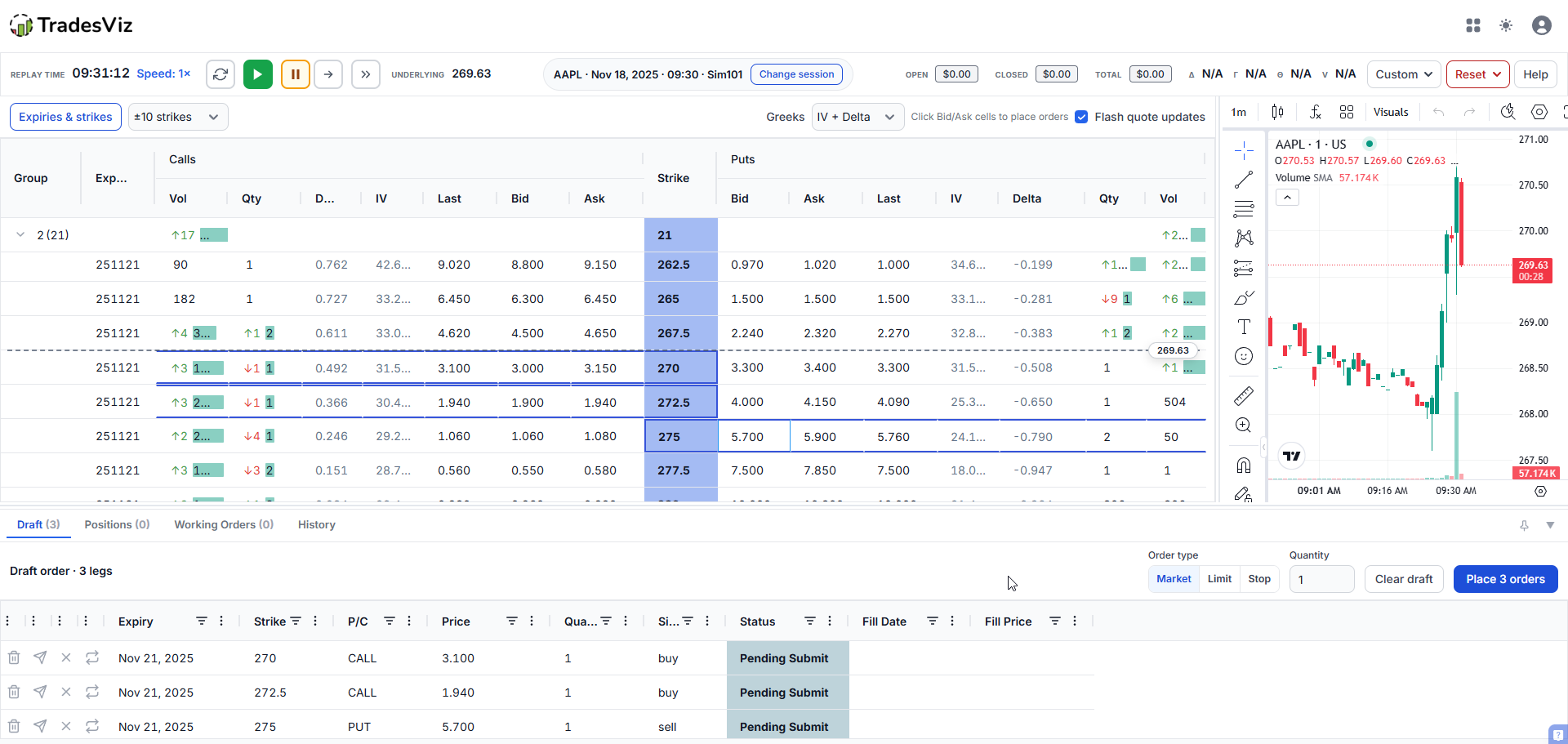Image resolution: width=1568 pixels, height=744 pixels.
Task: Open the Working Orders (0) tab
Action: click(x=224, y=524)
